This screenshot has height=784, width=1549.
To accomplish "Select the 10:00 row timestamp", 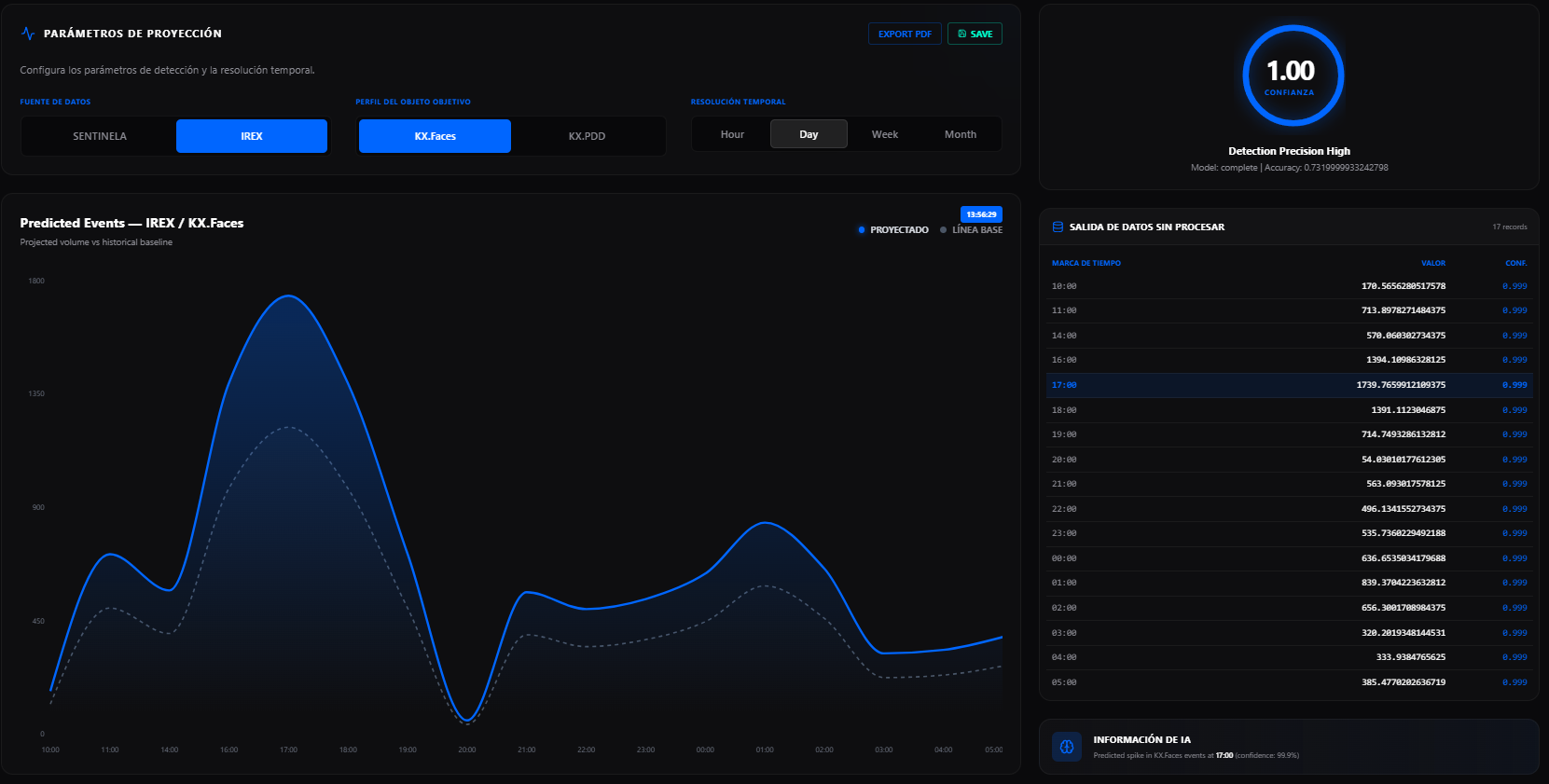I will [x=1064, y=286].
